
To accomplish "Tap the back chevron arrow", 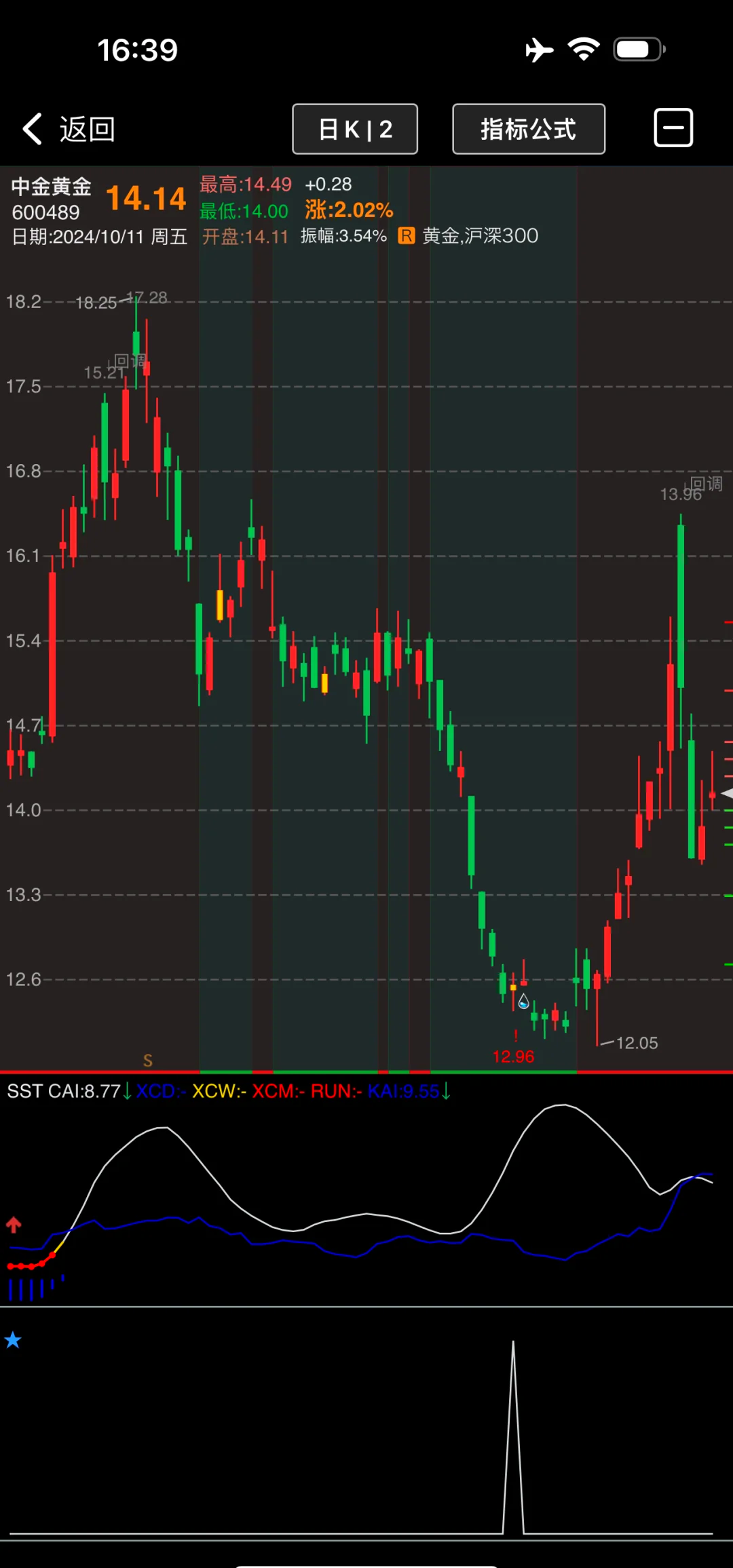I will coord(33,129).
